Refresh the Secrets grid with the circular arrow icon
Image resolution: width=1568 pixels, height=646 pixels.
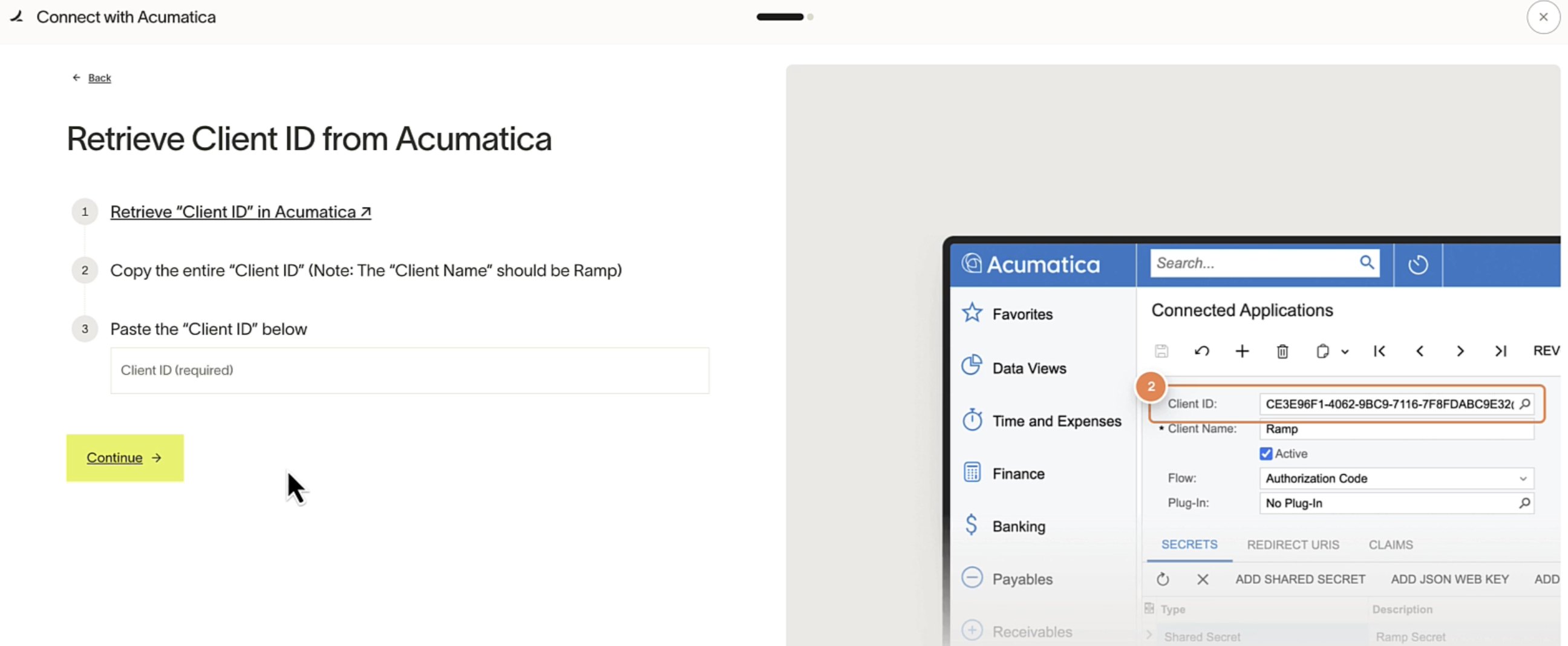pos(1163,579)
